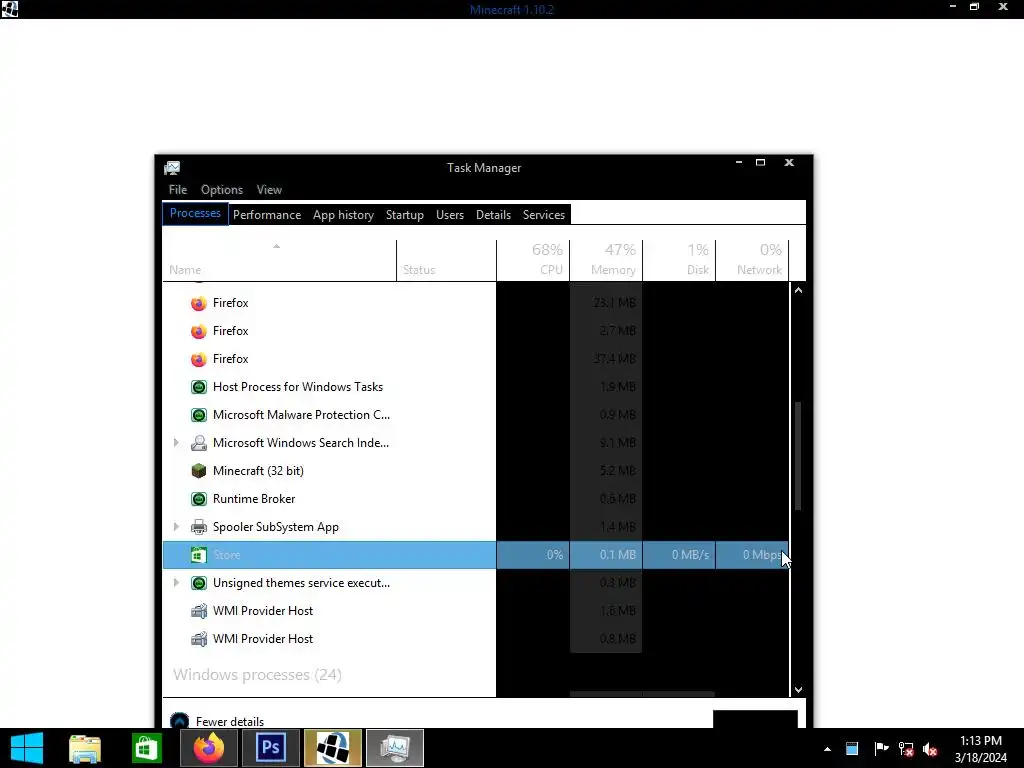Sort processes by Network column
1024x768 pixels.
click(x=752, y=261)
